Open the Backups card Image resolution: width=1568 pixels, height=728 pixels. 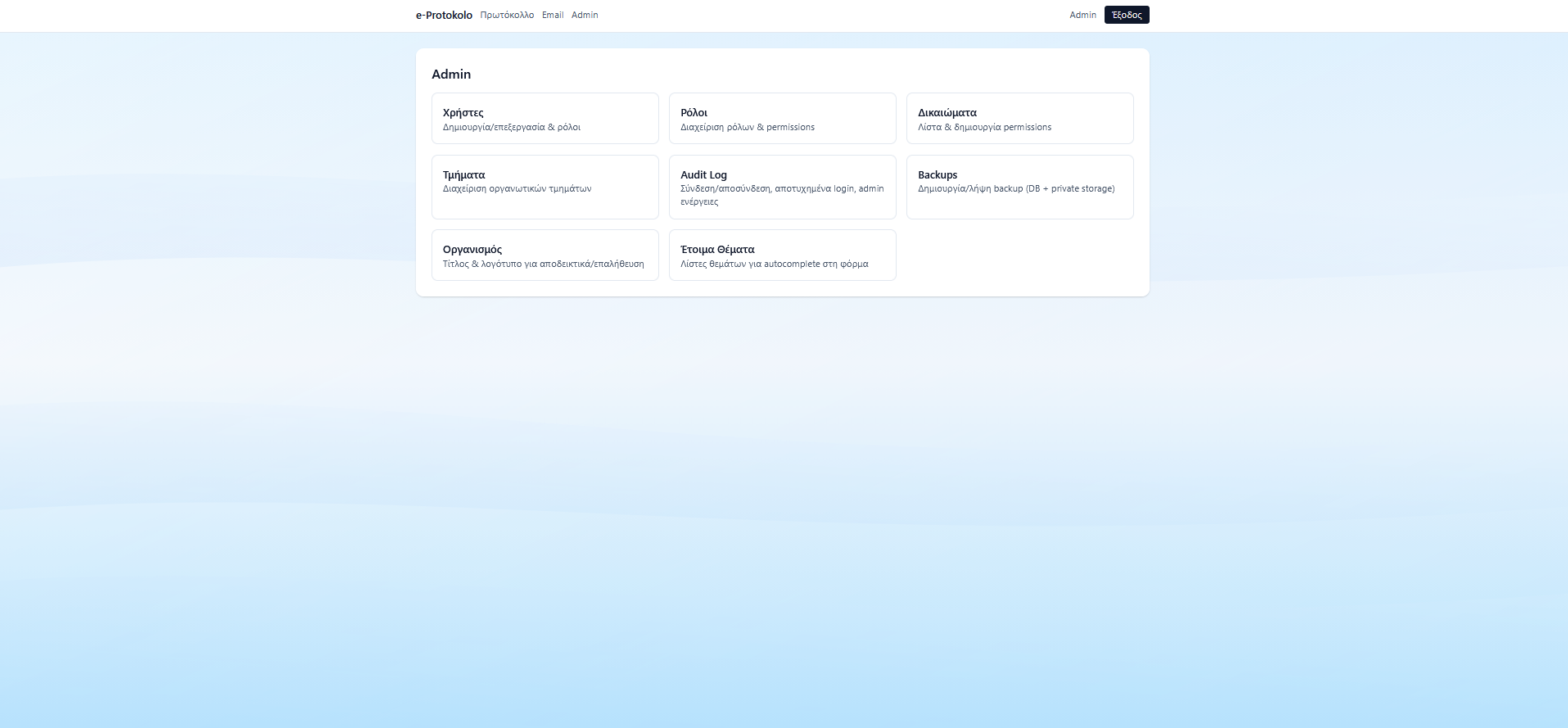tap(1020, 188)
